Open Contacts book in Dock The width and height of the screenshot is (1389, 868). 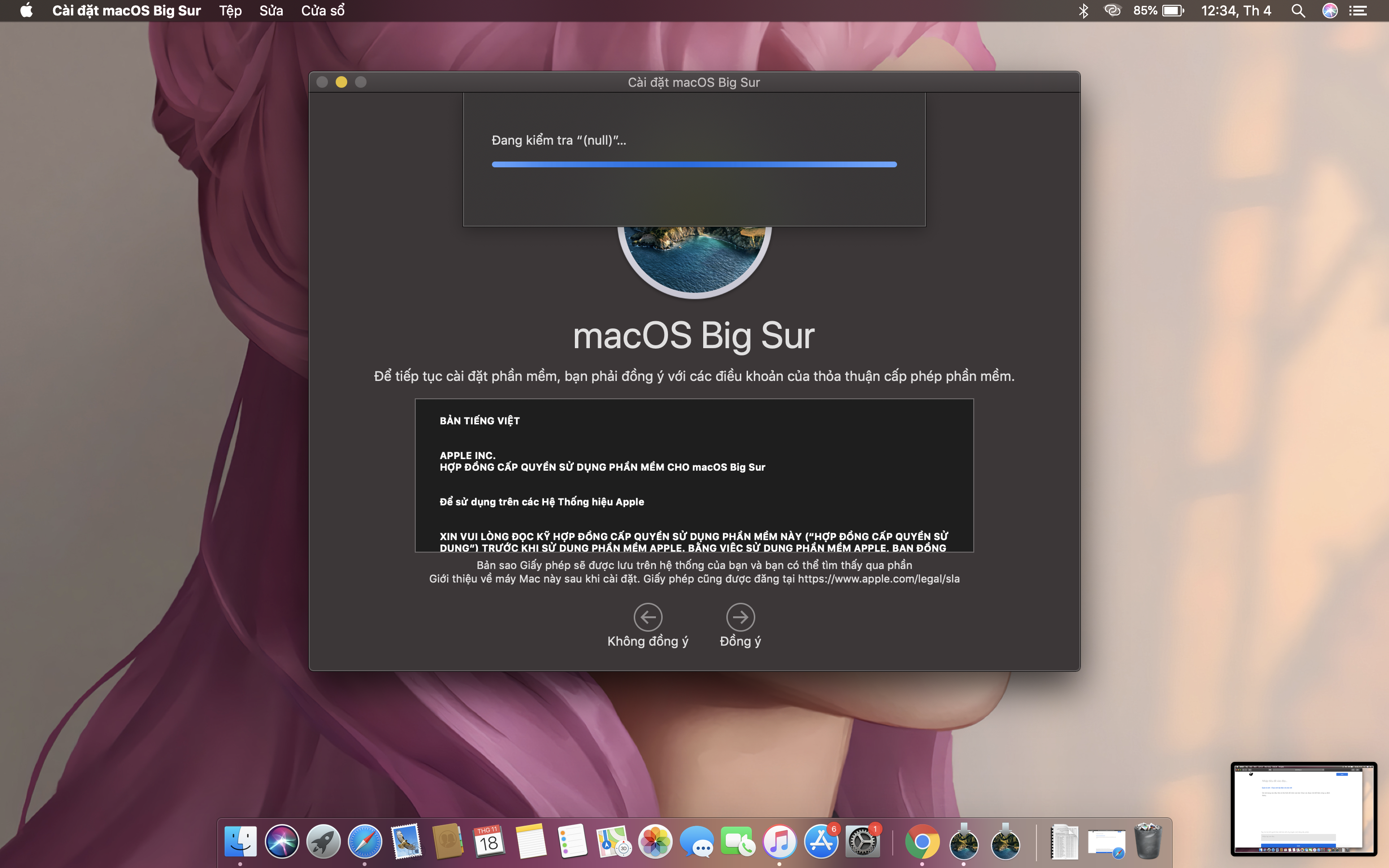point(448,841)
